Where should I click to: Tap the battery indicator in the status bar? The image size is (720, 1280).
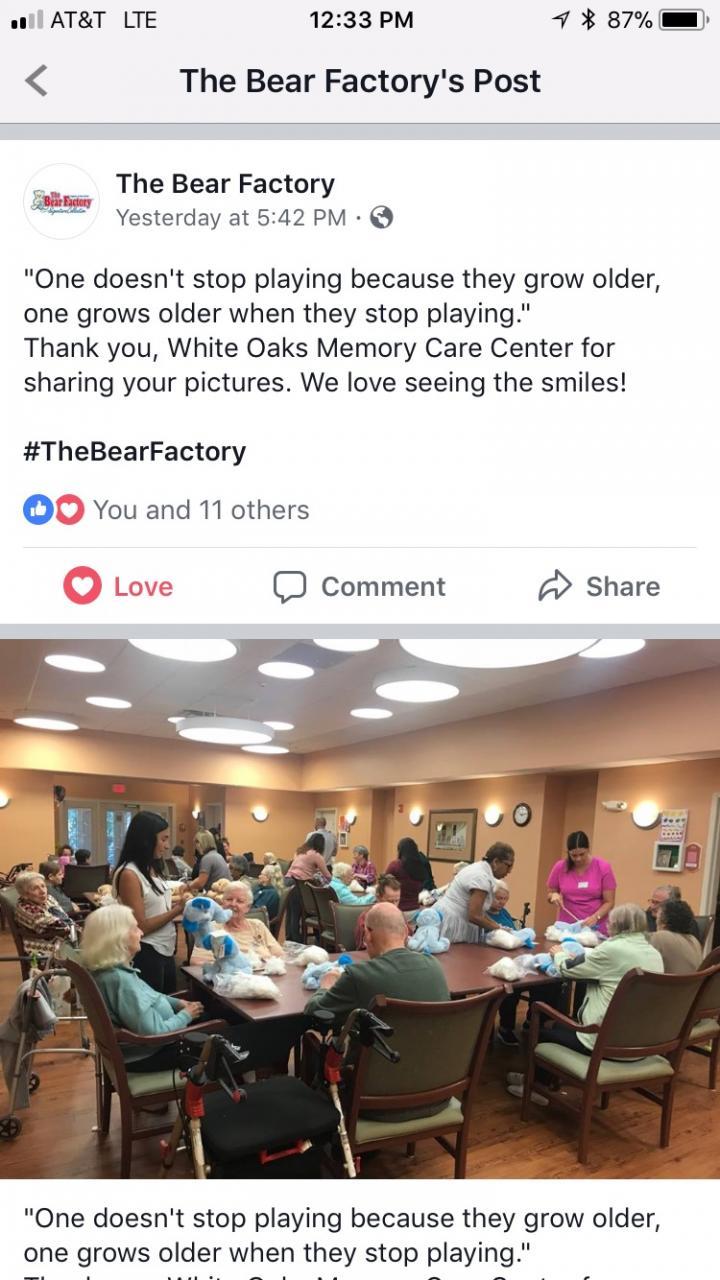684,20
